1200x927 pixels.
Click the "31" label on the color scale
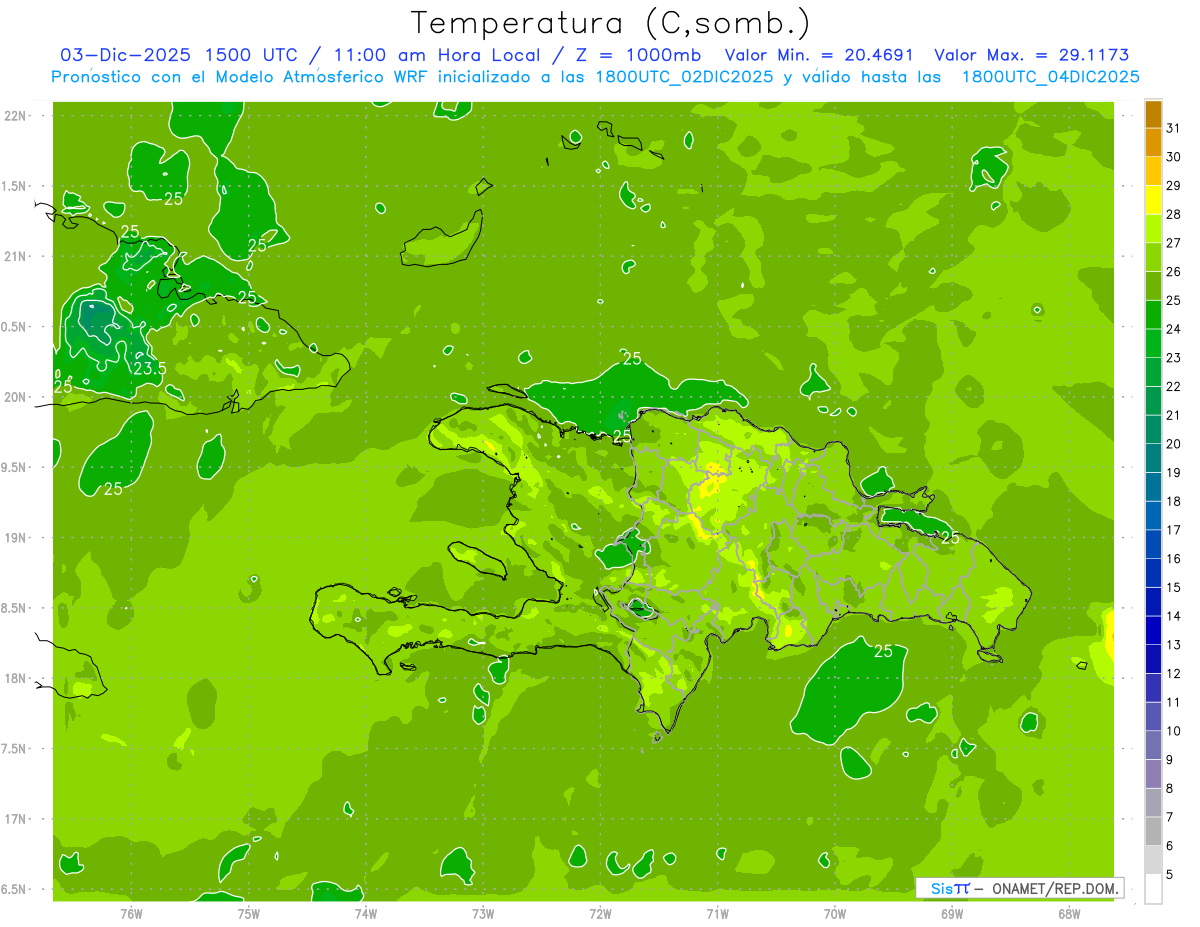(1174, 128)
